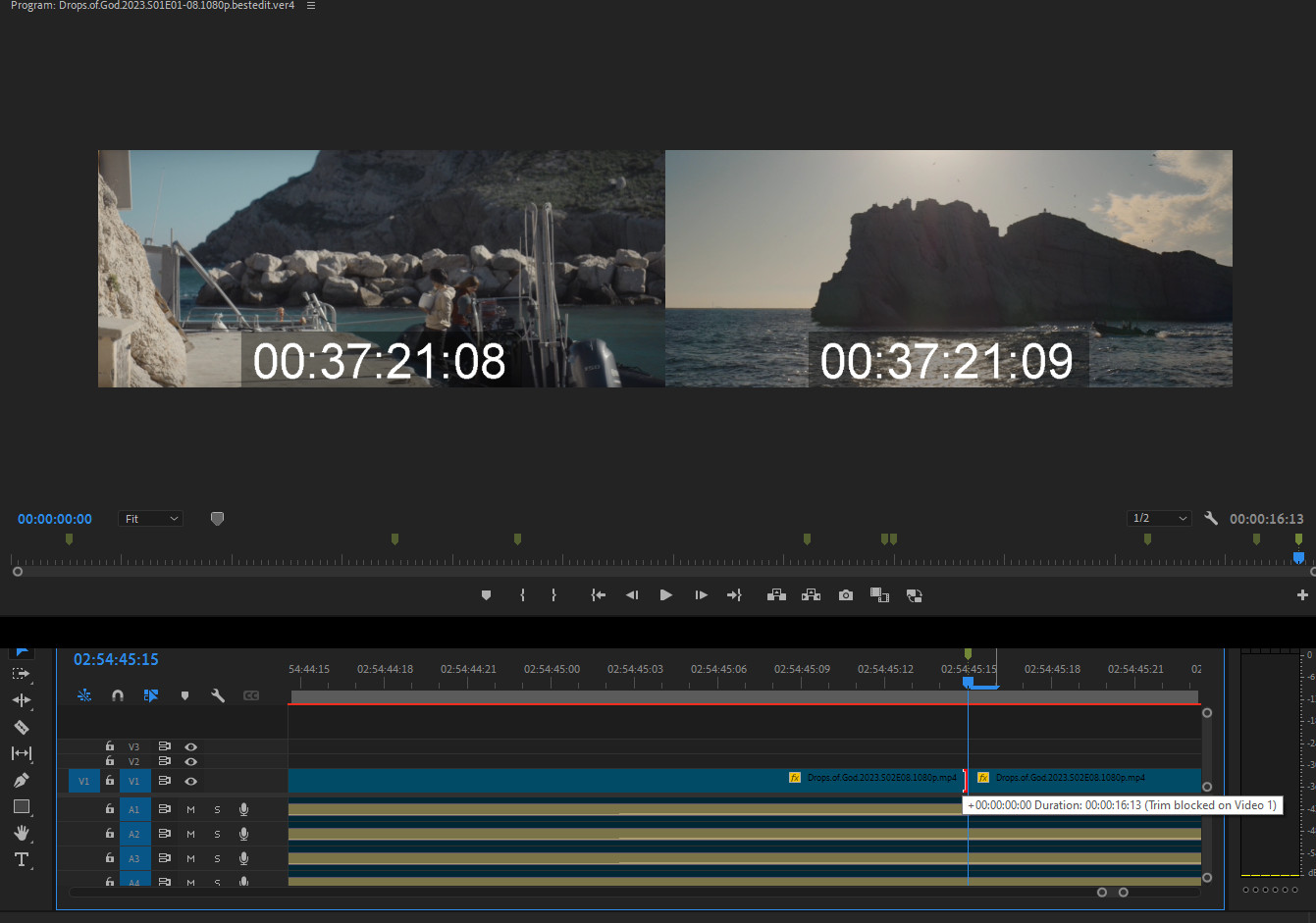Click Go to In point button
The image size is (1316, 923).
598,595
